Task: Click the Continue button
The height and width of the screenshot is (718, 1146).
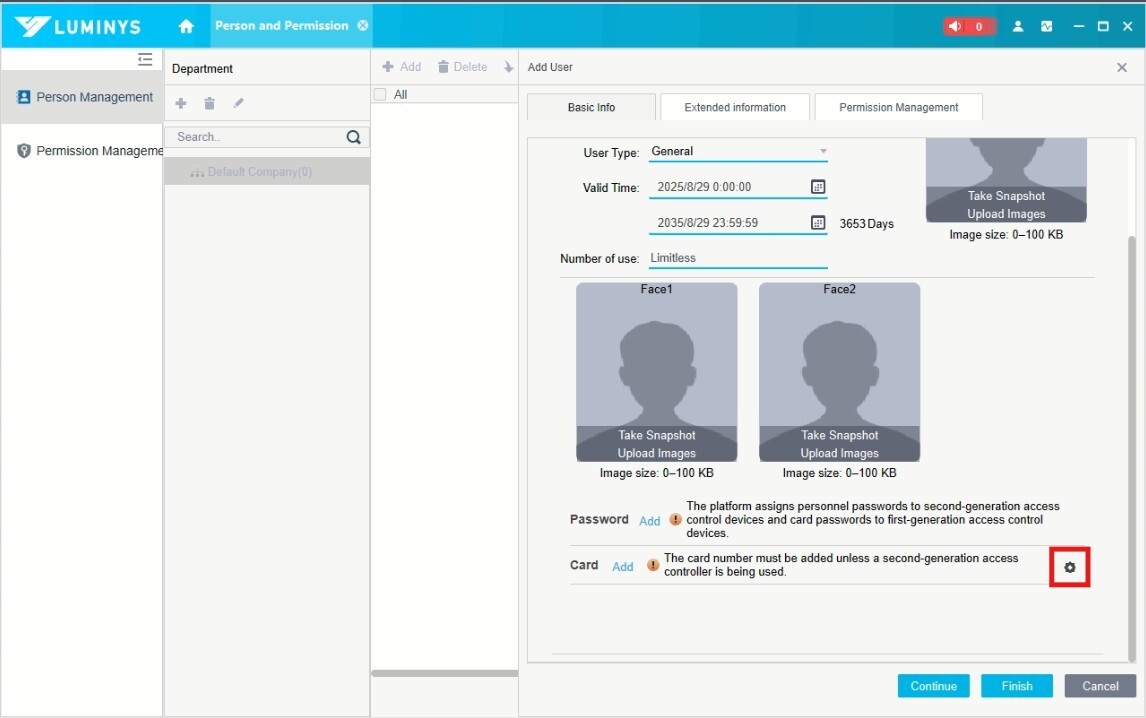Action: (x=934, y=686)
